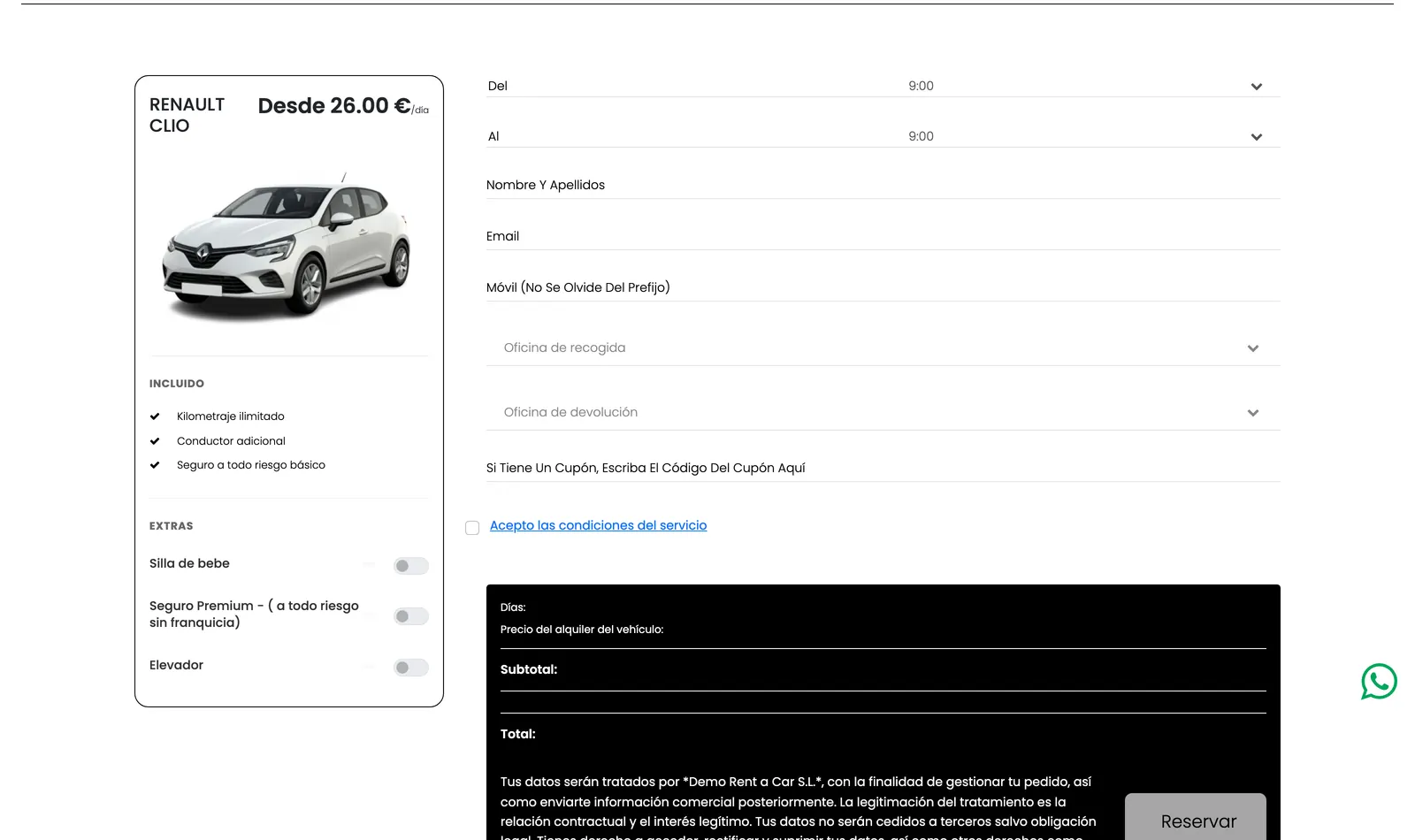Click the Silla de bebe label
The height and width of the screenshot is (840, 1415).
[189, 563]
